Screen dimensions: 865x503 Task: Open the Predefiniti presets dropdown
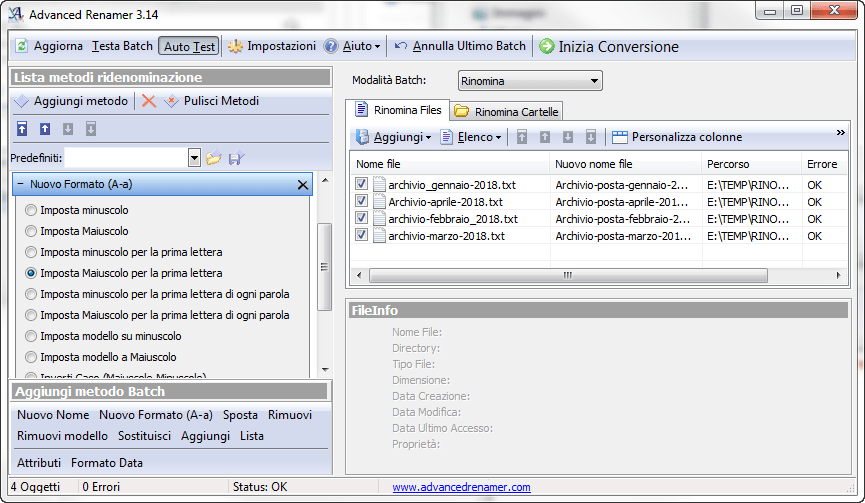pyautogui.click(x=194, y=158)
